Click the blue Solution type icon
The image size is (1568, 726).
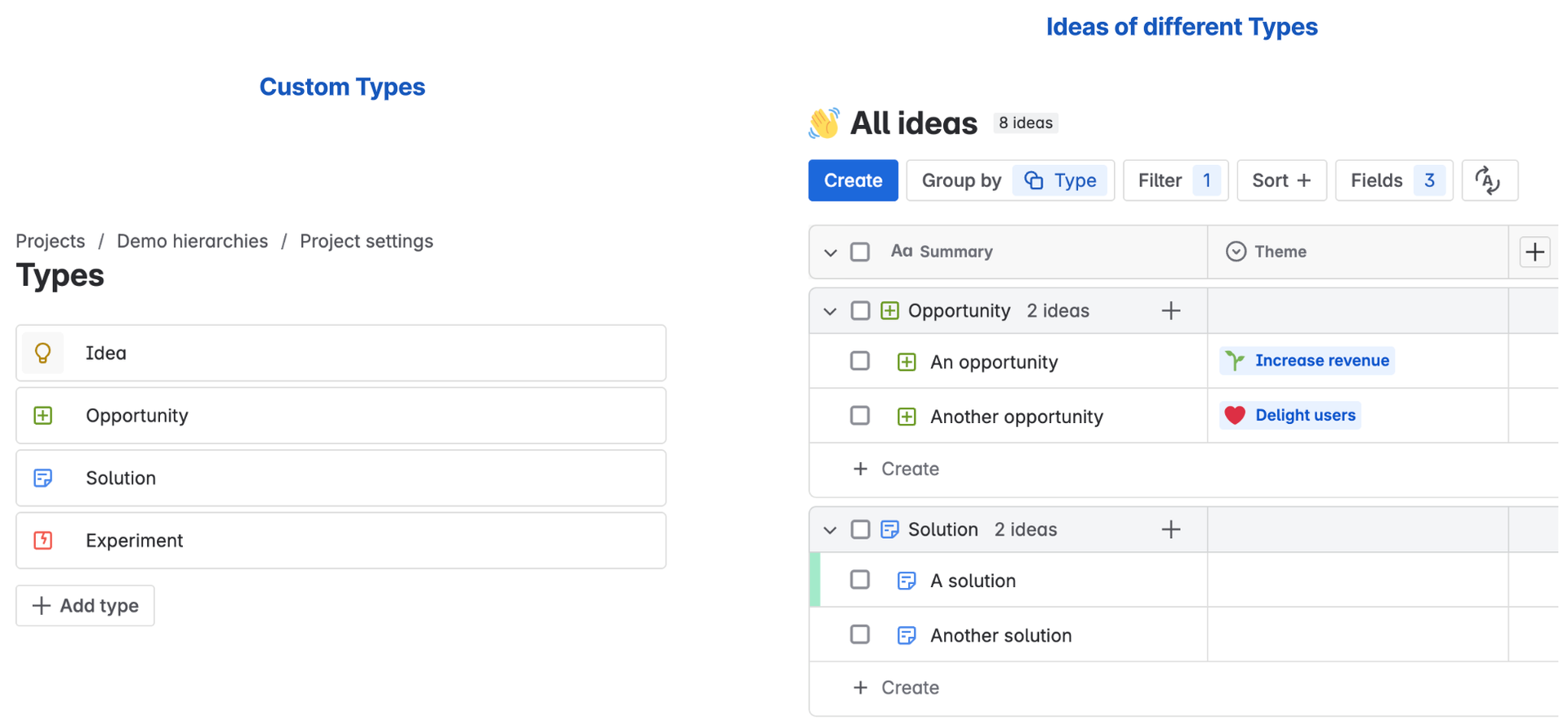[42, 478]
